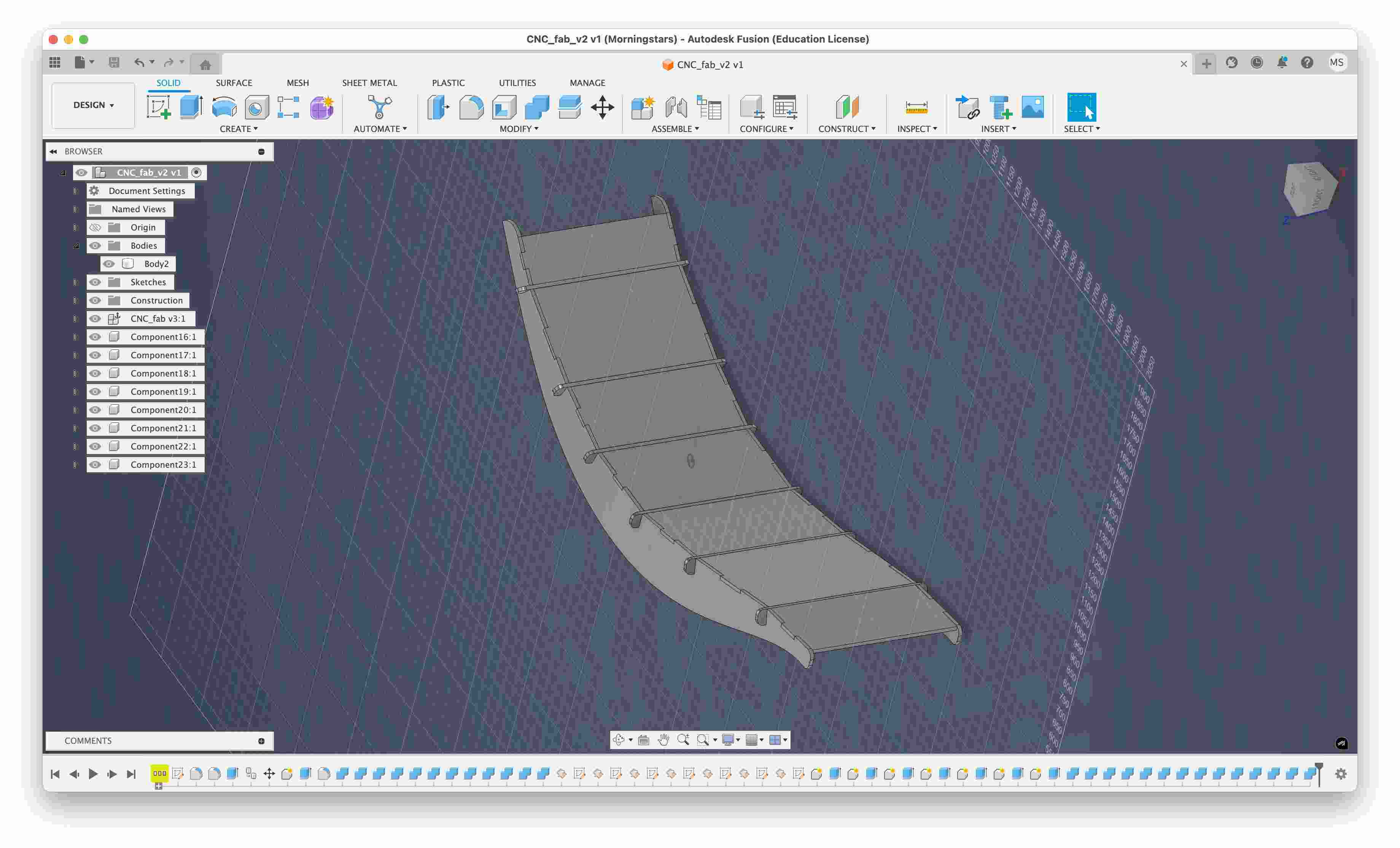
Task: Open timeline settings gear
Action: [1341, 773]
